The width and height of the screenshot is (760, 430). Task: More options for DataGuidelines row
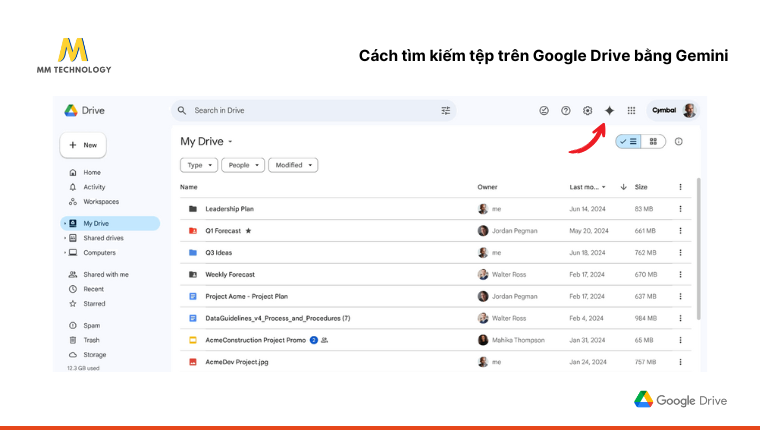681,318
